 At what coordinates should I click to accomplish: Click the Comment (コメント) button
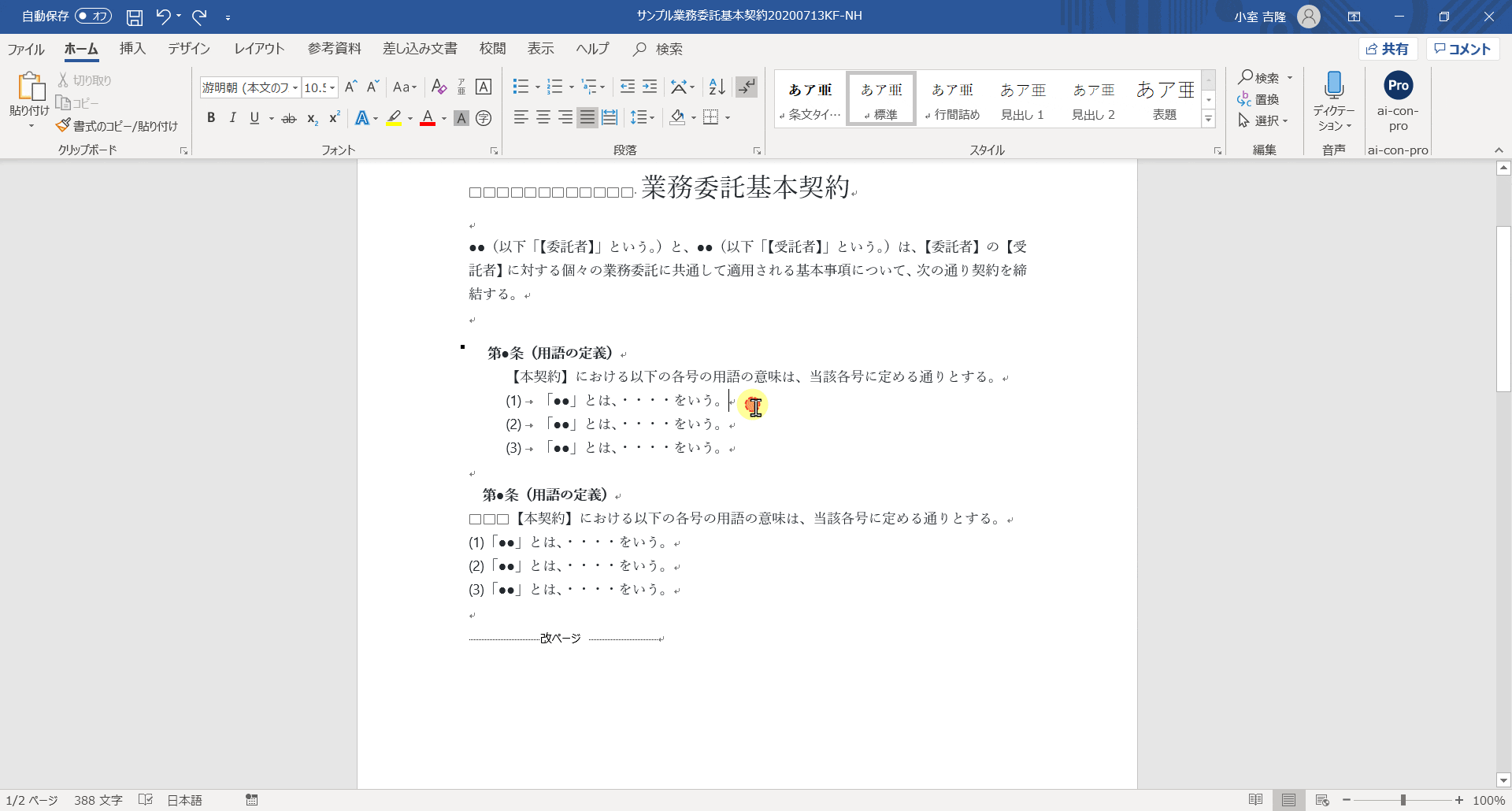[1462, 49]
